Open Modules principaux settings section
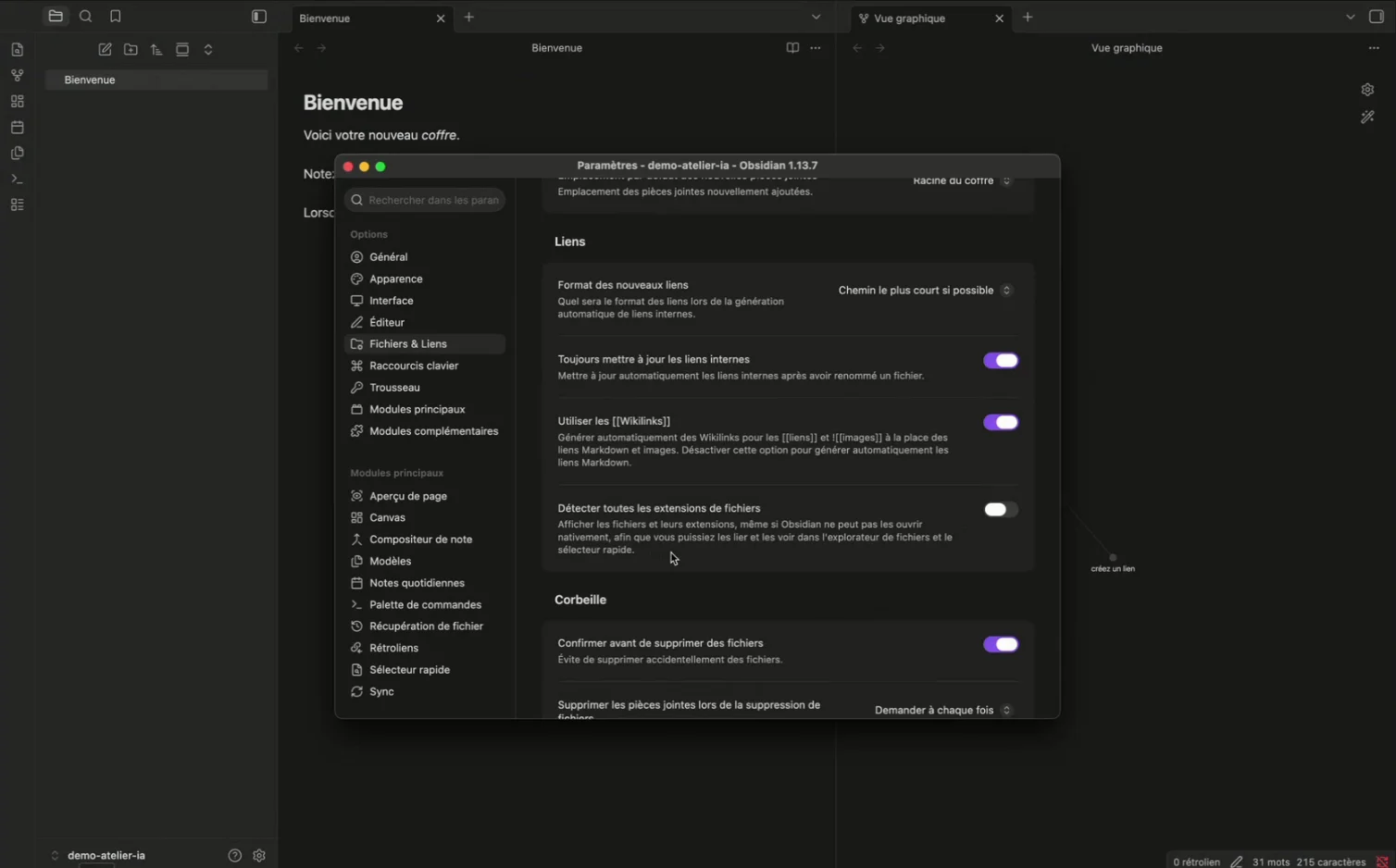This screenshot has width=1396, height=868. tap(425, 409)
